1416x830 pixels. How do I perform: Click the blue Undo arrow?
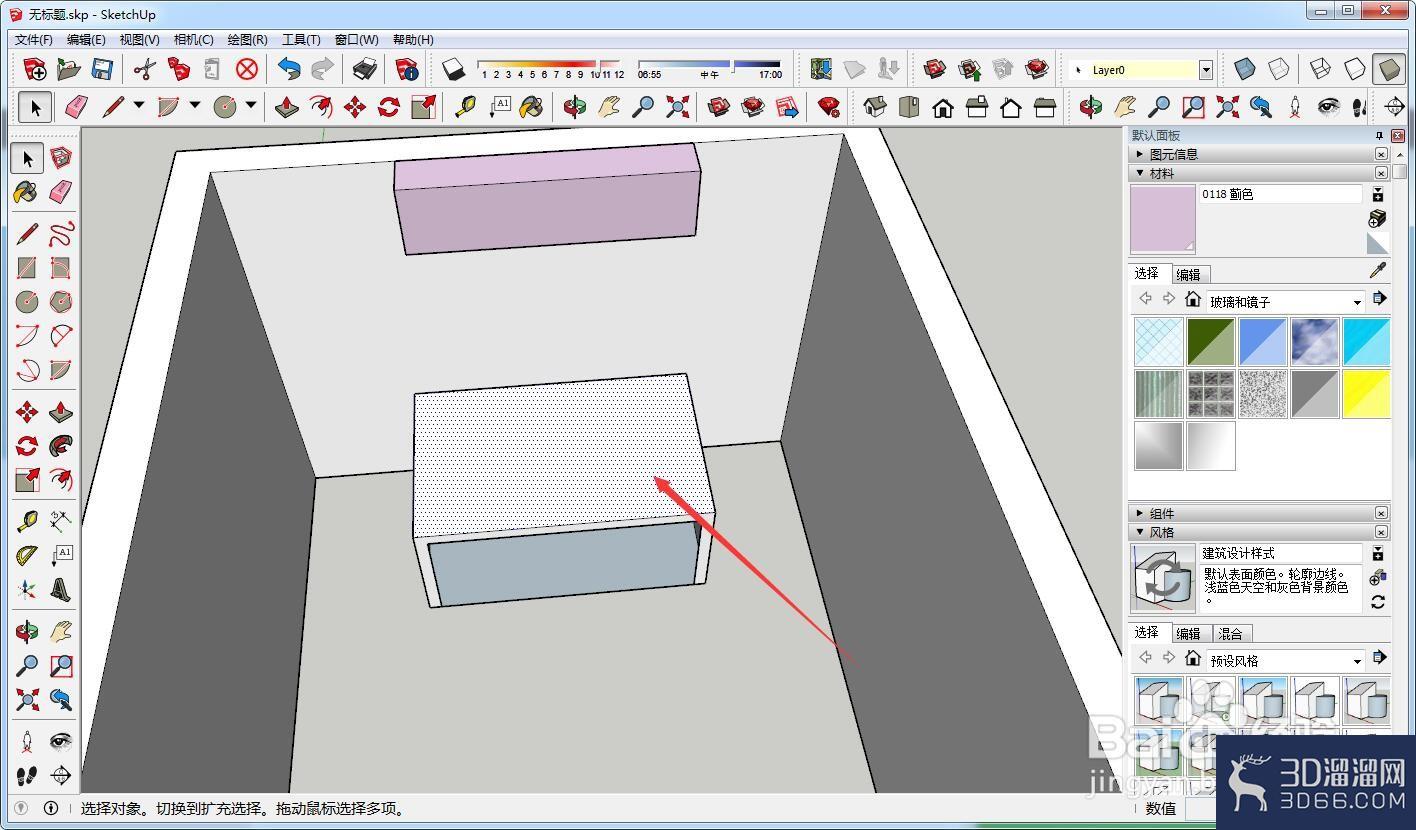coord(289,69)
